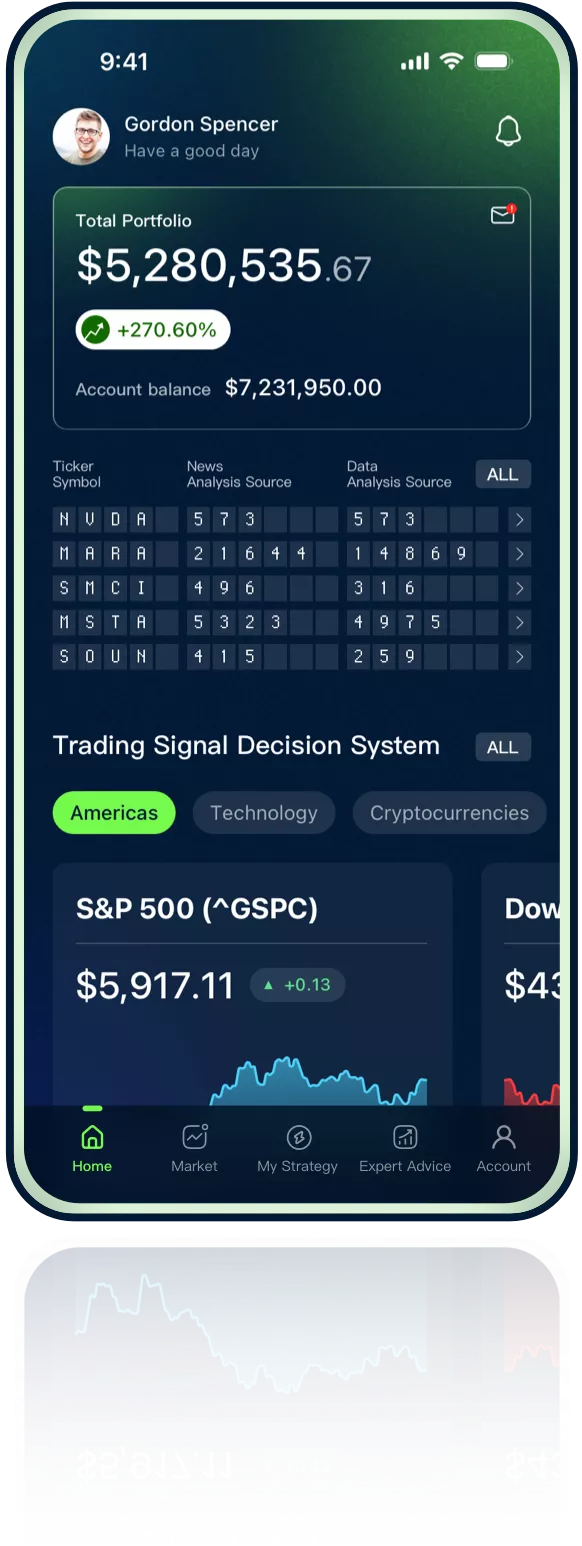Tap the +270.60% gain badge
582x1546 pixels.
(x=153, y=330)
